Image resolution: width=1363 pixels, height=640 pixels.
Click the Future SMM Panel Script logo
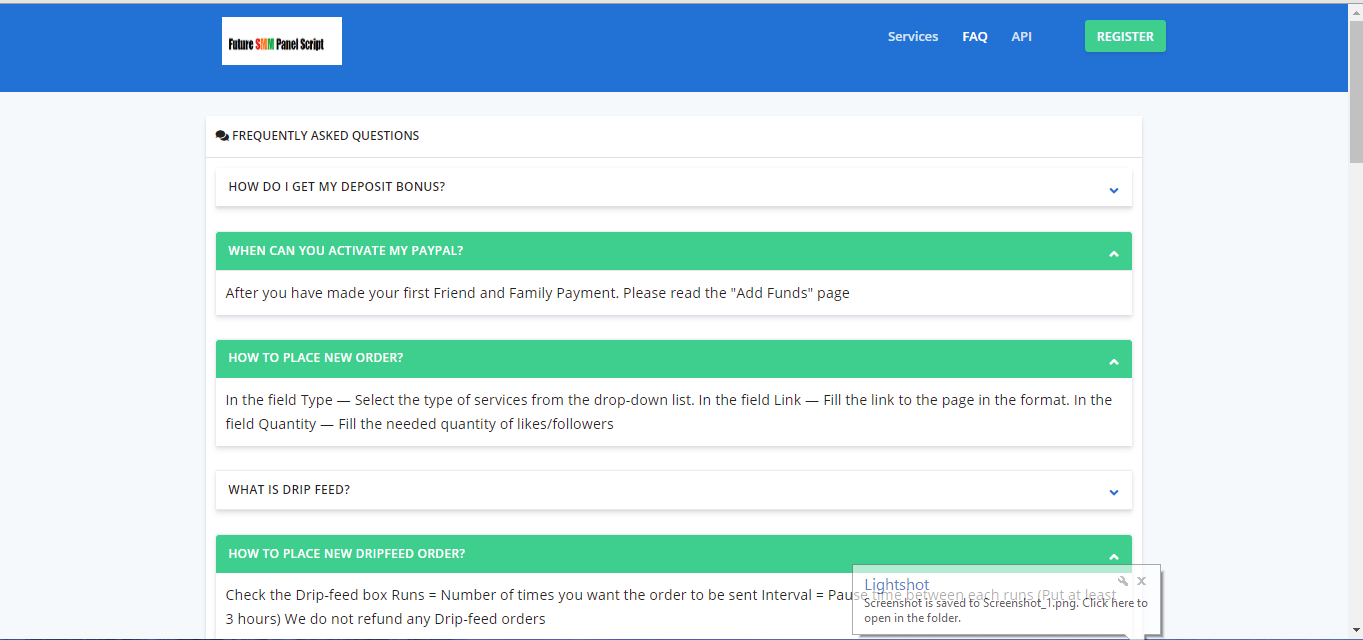(x=281, y=40)
